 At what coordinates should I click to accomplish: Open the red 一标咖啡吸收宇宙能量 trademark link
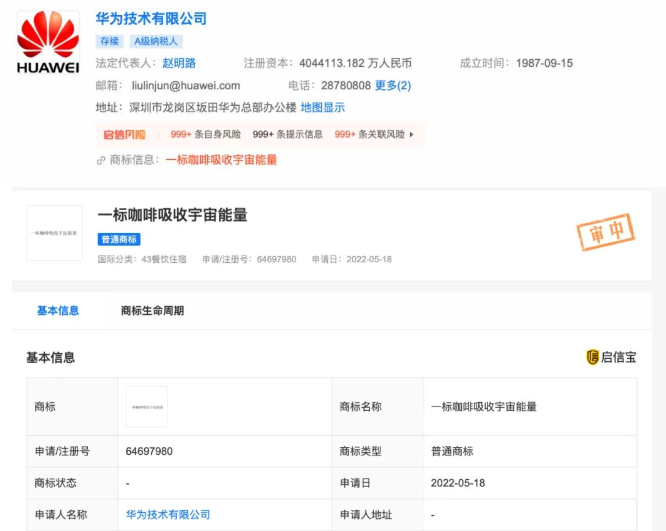tap(221, 160)
